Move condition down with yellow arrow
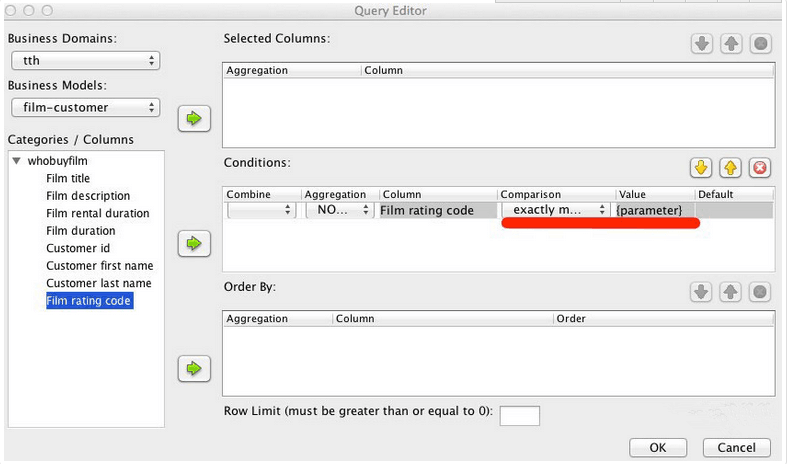The height and width of the screenshot is (464, 787). coord(701,167)
